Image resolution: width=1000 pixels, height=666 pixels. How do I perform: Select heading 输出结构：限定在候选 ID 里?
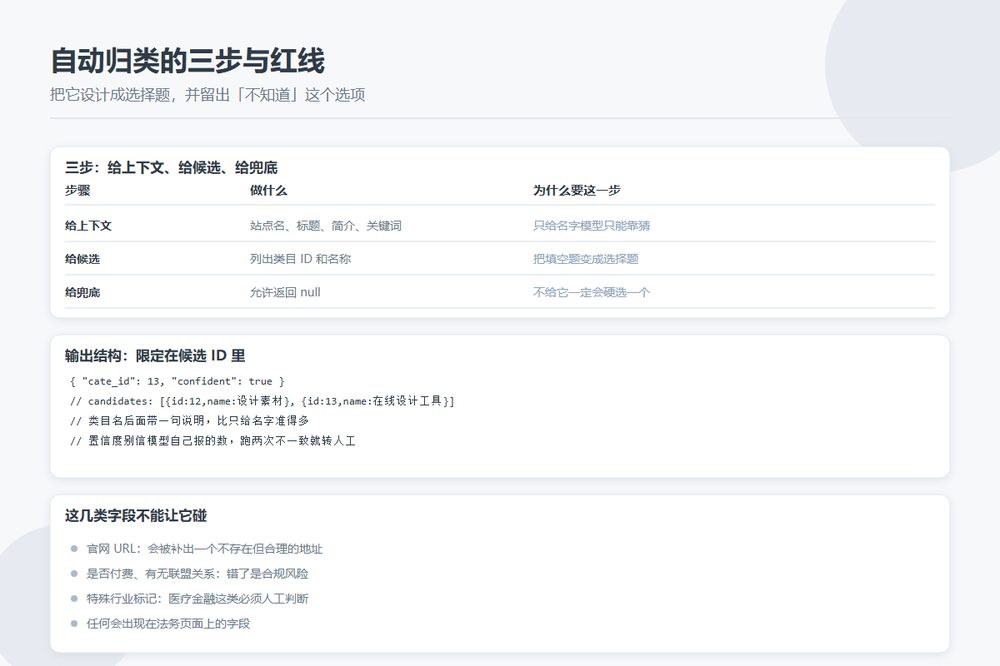(155, 355)
